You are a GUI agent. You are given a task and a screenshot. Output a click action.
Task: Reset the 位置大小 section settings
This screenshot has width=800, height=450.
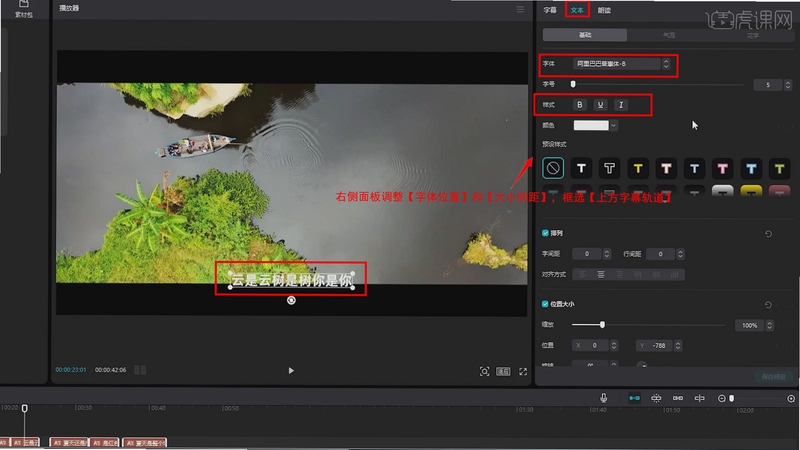click(768, 305)
